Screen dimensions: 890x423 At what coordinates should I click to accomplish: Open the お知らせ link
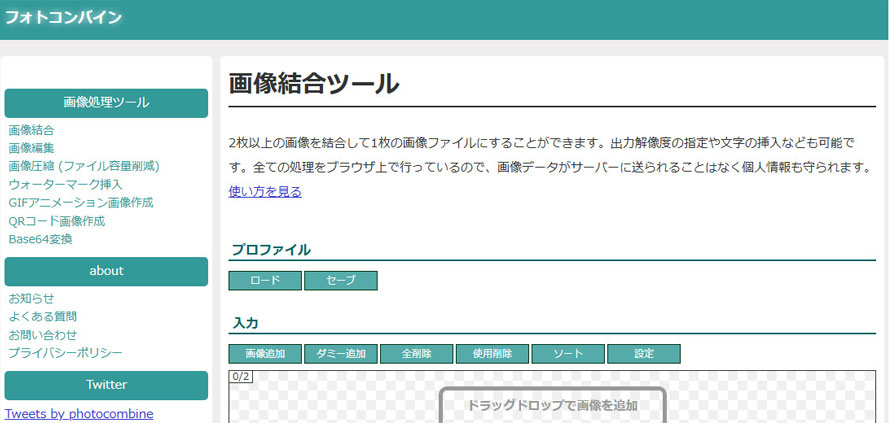click(x=31, y=298)
